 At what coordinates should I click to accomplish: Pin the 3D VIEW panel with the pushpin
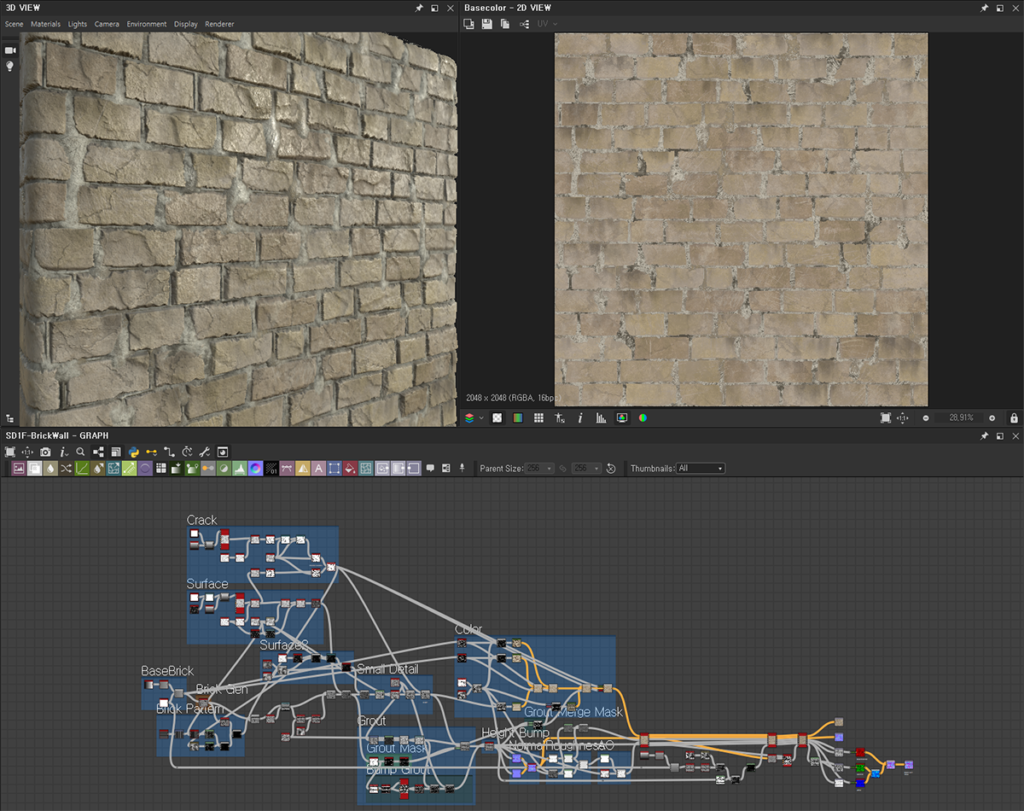417,7
